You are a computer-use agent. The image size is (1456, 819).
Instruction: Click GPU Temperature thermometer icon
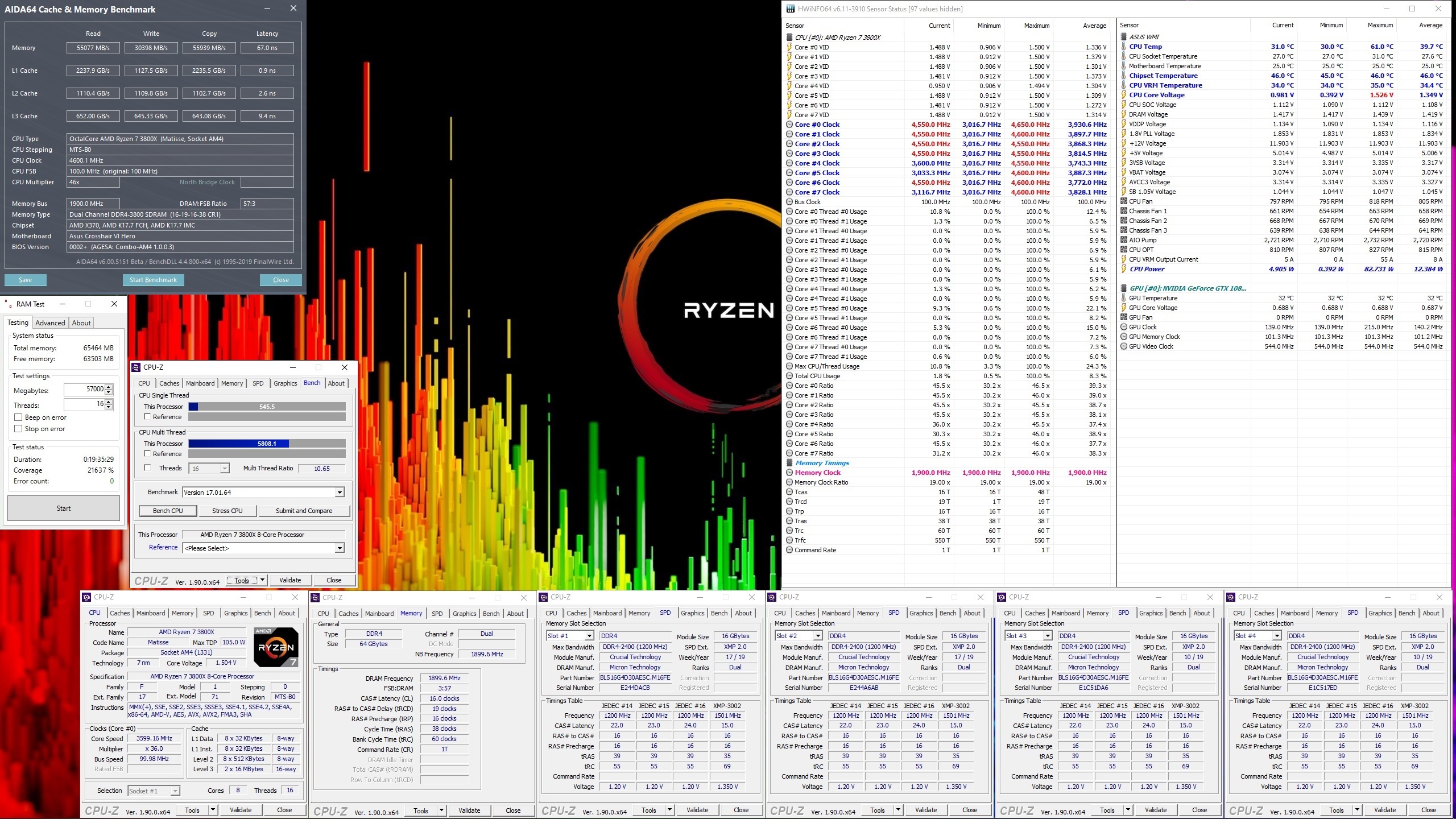point(1123,298)
